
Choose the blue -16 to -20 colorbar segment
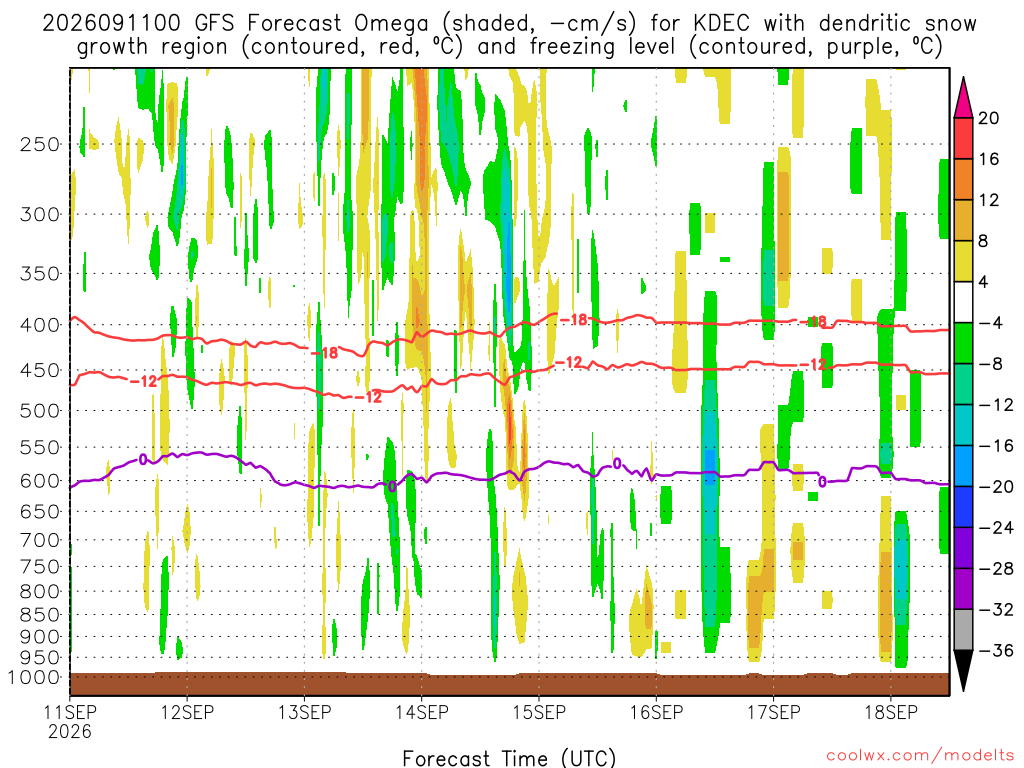coord(963,466)
